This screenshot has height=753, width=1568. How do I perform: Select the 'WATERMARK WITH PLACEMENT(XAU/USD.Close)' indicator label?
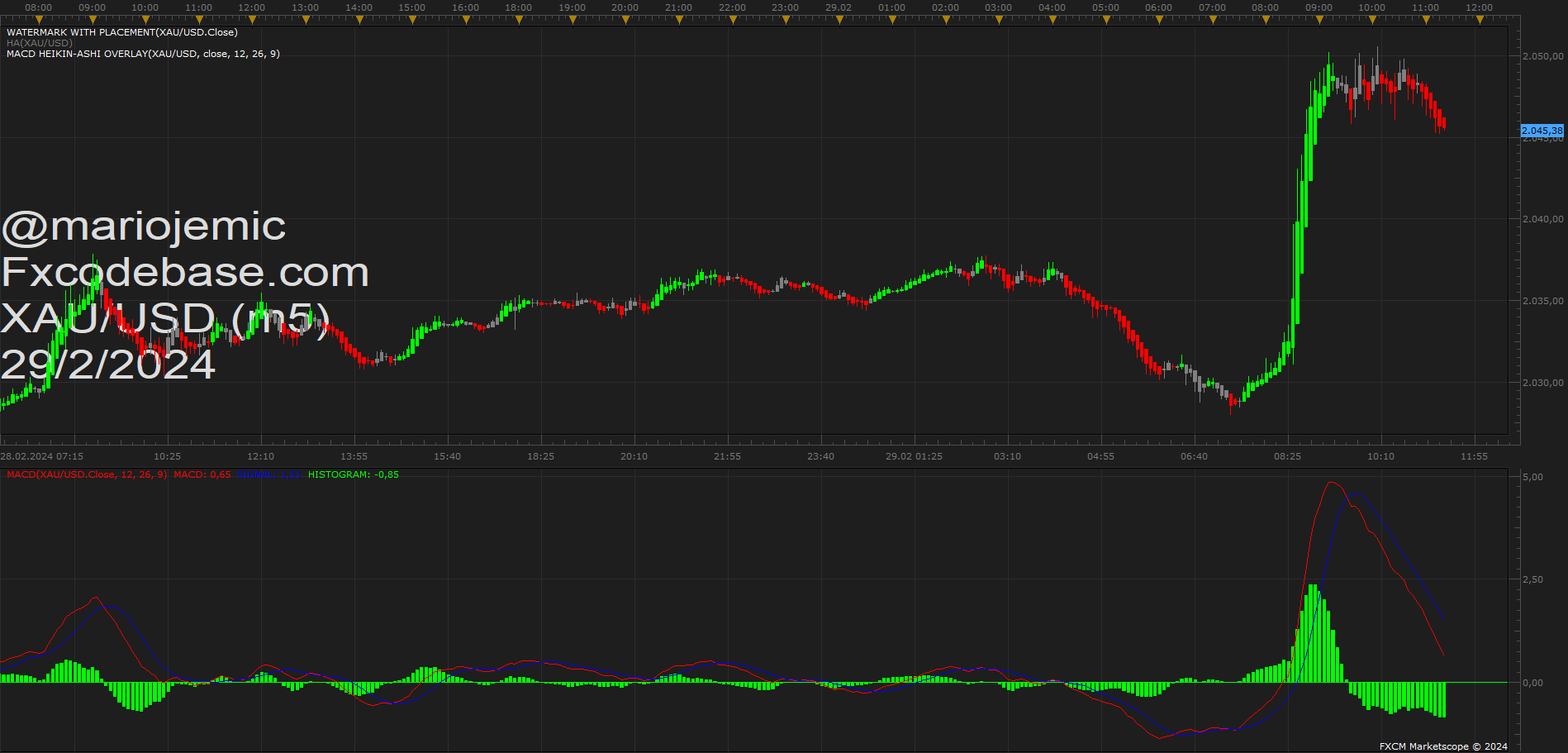pos(122,32)
